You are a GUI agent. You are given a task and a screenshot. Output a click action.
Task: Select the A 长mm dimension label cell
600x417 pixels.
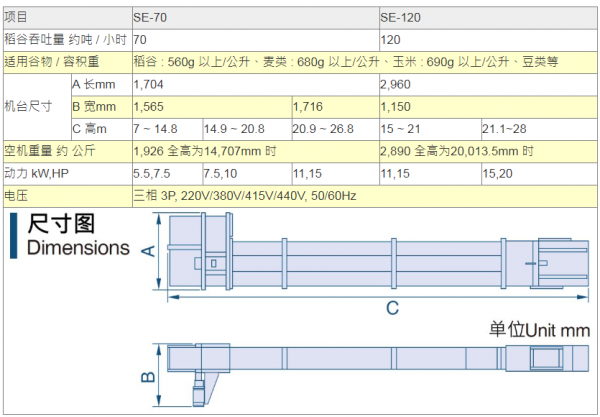point(99,84)
